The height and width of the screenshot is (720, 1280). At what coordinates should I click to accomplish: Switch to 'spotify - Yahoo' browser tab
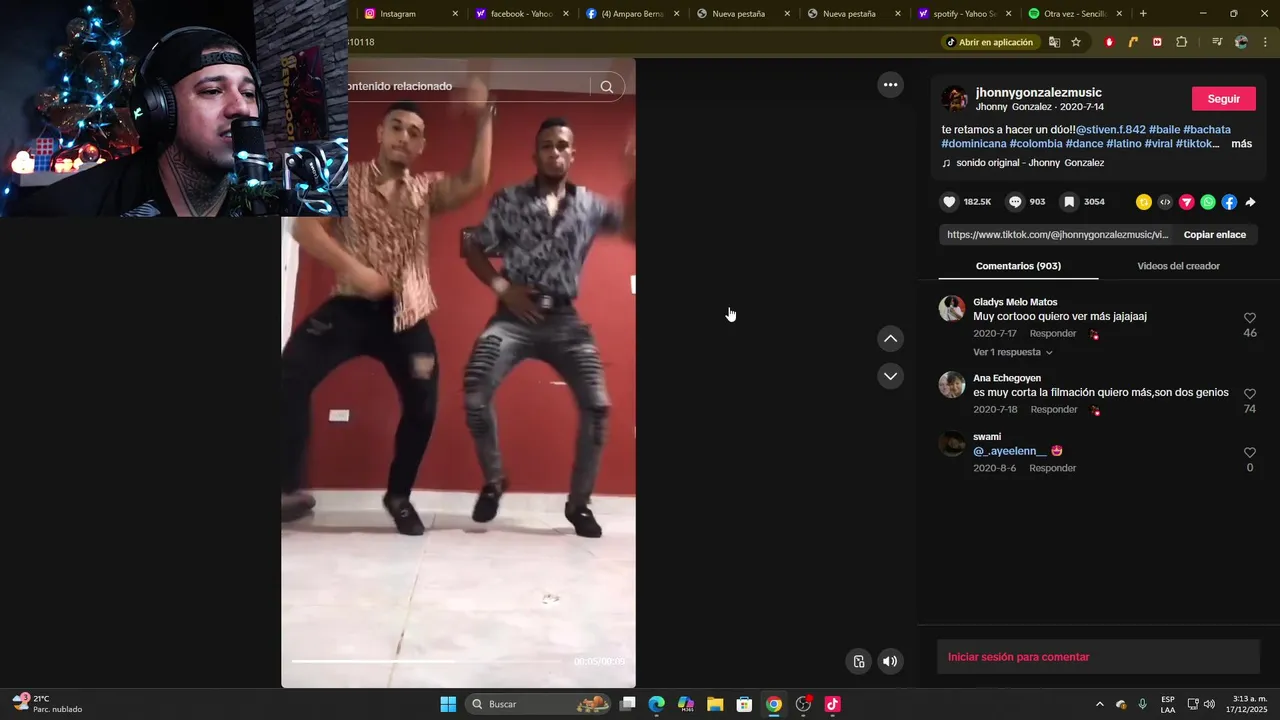[964, 14]
